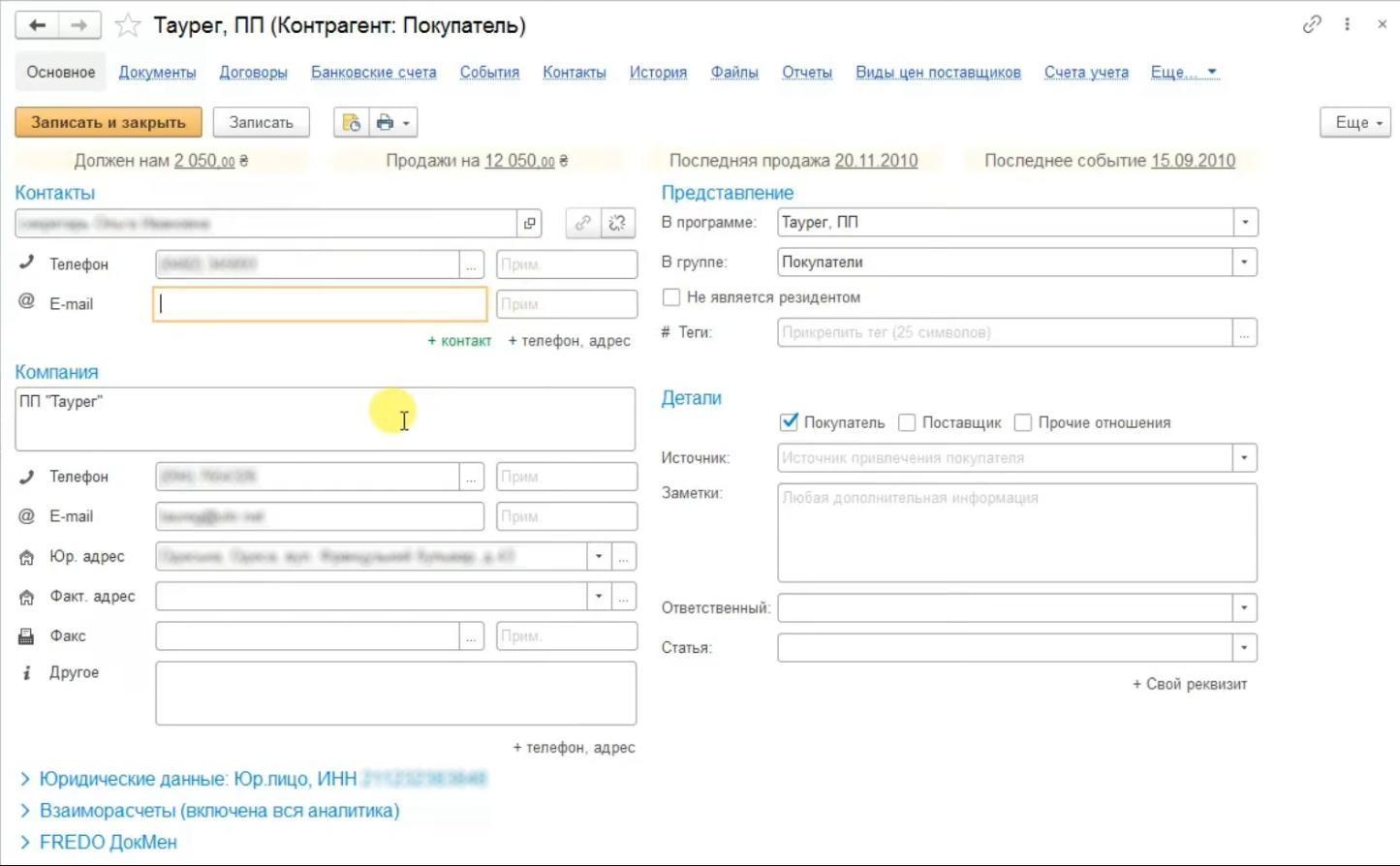
Task: Switch to the Договоры tab
Action: click(x=253, y=73)
